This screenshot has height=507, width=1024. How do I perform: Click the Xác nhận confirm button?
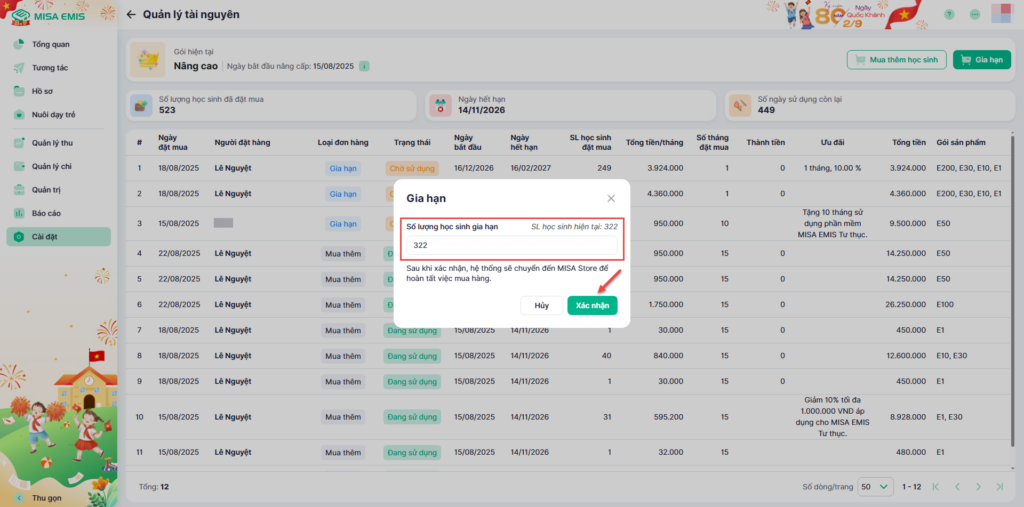click(592, 305)
